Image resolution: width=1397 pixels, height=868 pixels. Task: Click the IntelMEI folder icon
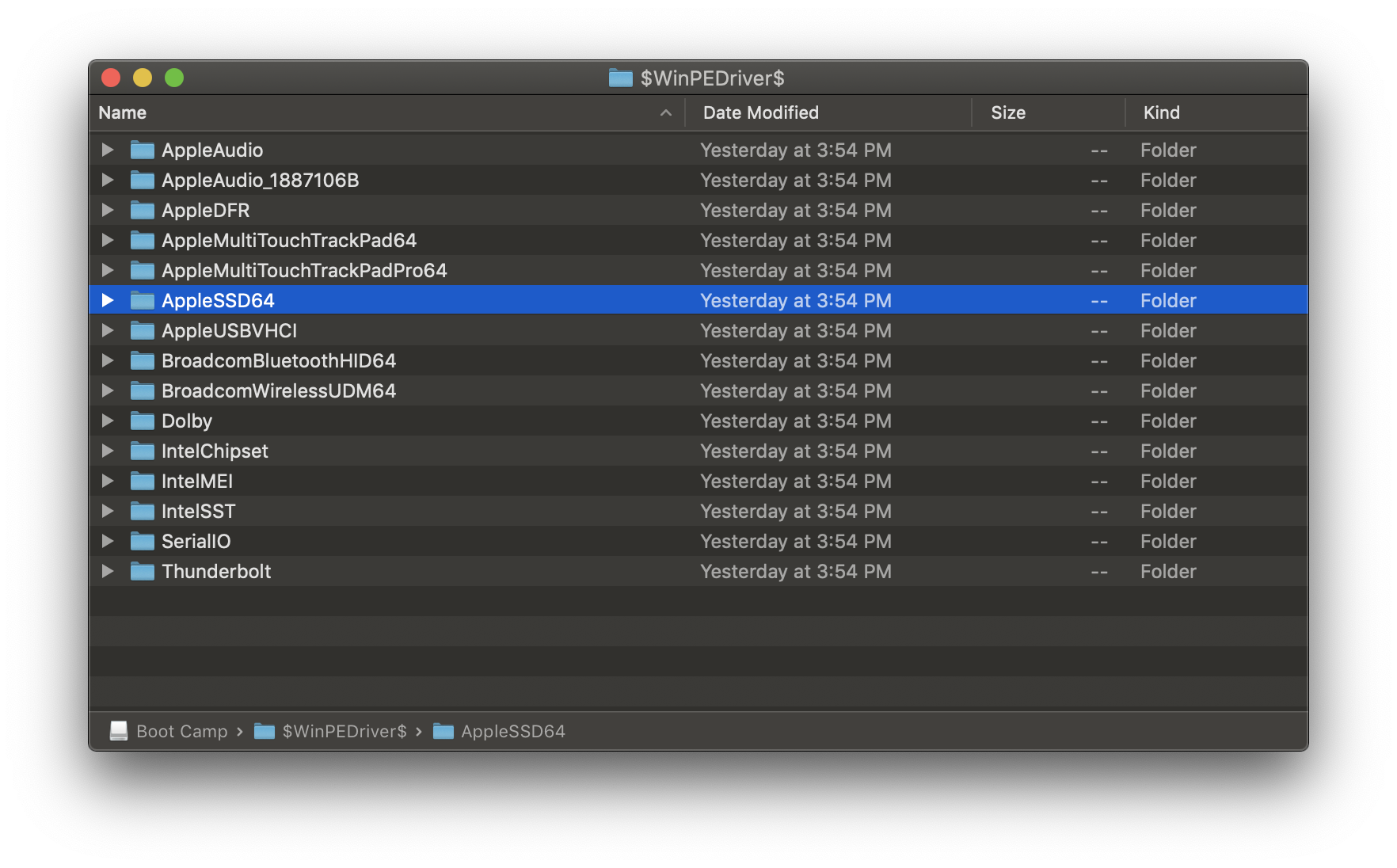click(x=143, y=481)
